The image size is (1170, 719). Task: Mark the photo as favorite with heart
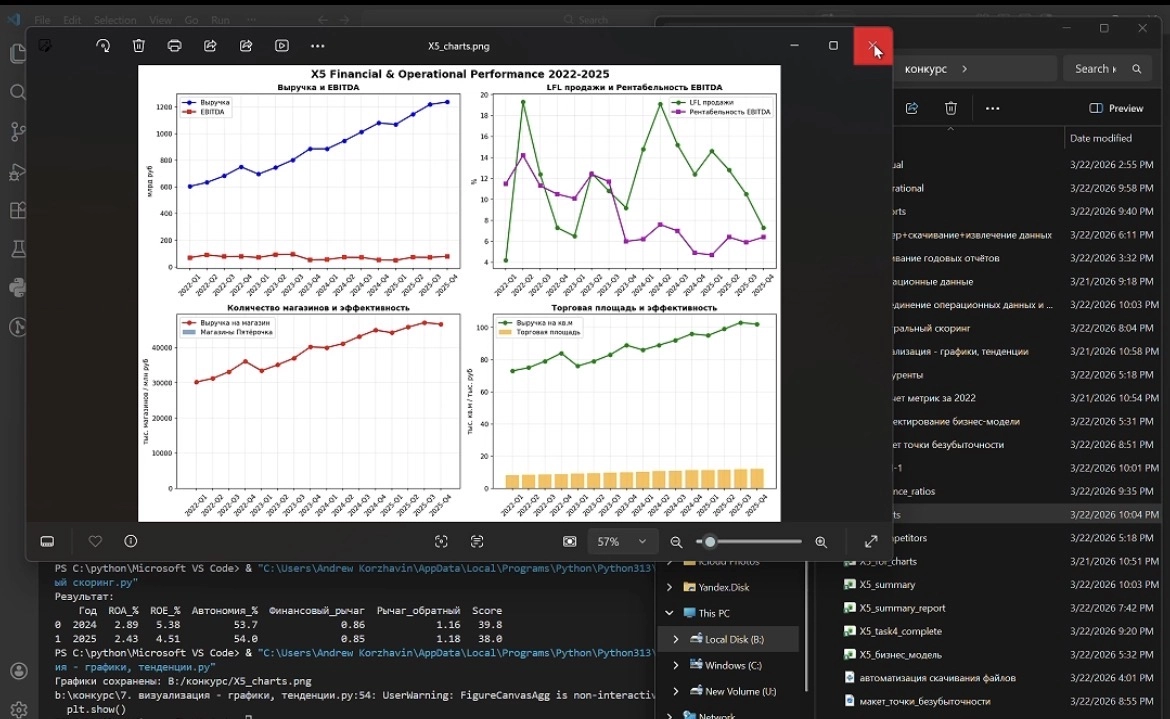point(95,541)
